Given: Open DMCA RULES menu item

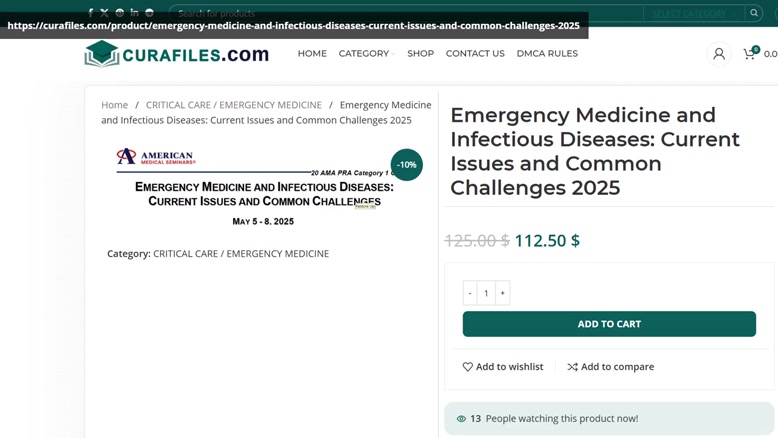Looking at the screenshot, I should click(x=547, y=54).
